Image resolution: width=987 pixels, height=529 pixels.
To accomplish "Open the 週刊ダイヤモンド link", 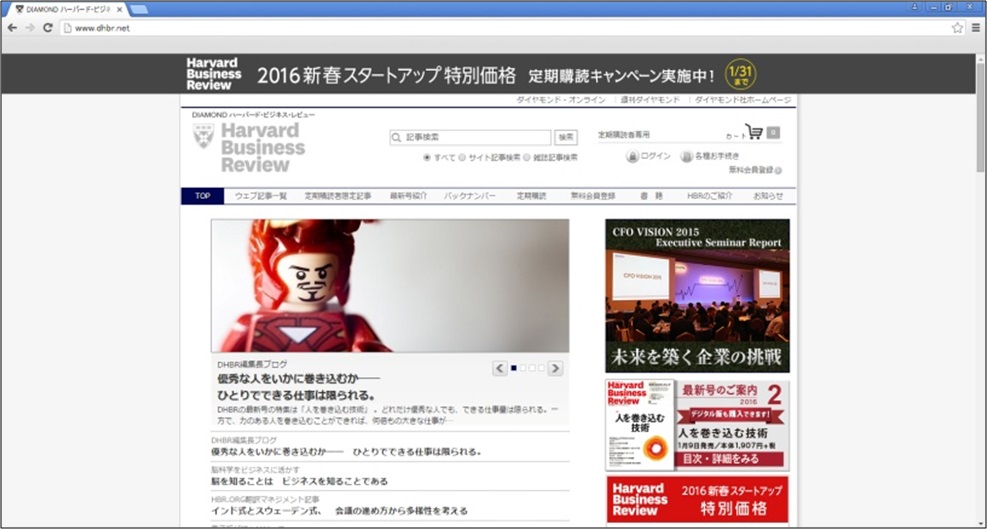I will 650,100.
